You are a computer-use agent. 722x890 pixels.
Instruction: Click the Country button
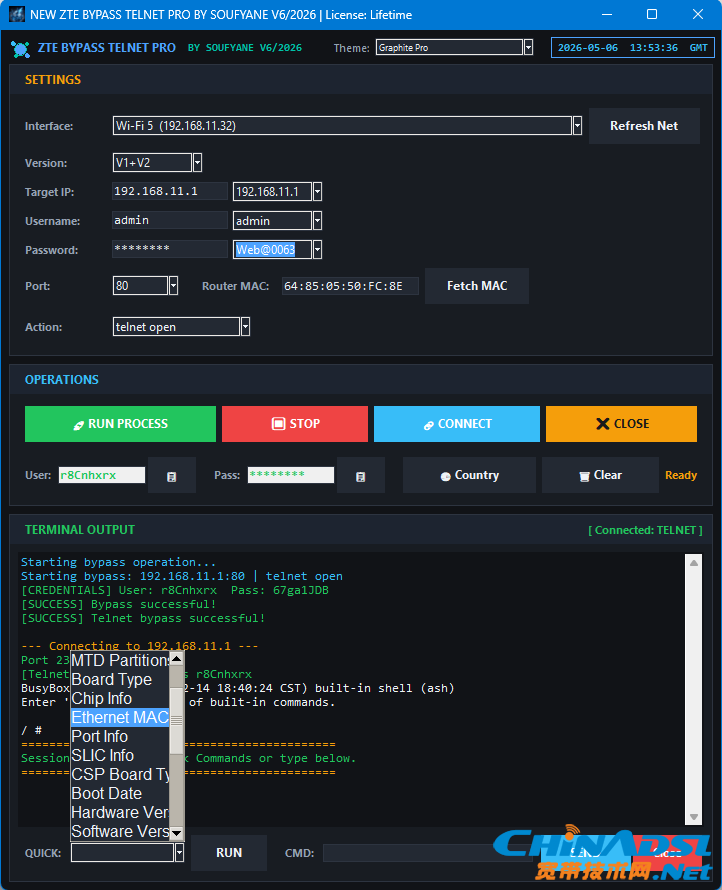coord(469,475)
